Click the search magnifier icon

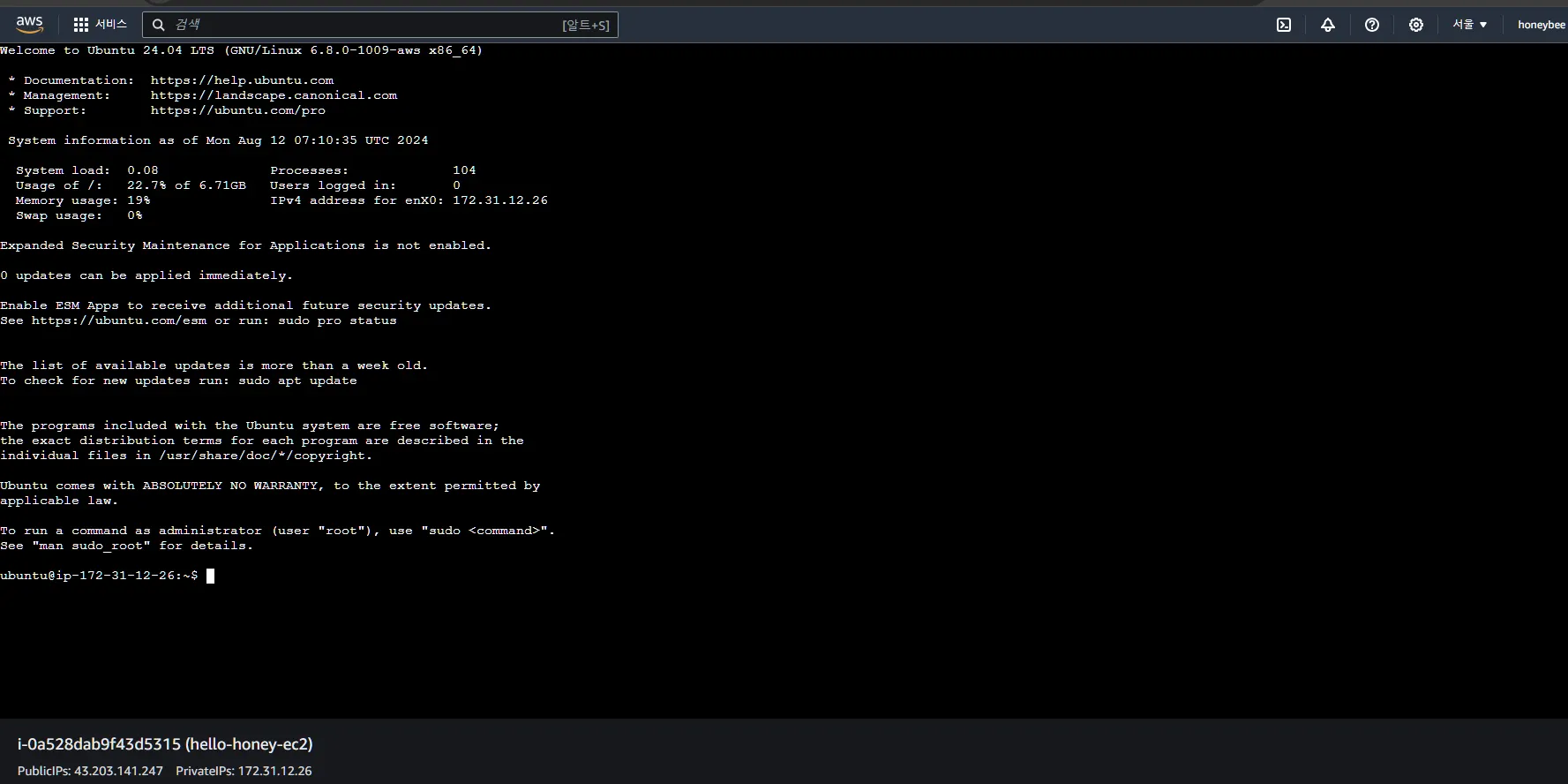(159, 25)
